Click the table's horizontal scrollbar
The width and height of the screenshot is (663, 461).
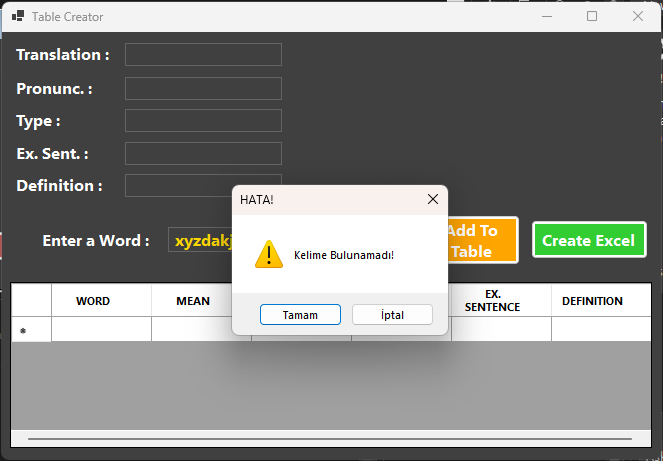tap(330, 438)
